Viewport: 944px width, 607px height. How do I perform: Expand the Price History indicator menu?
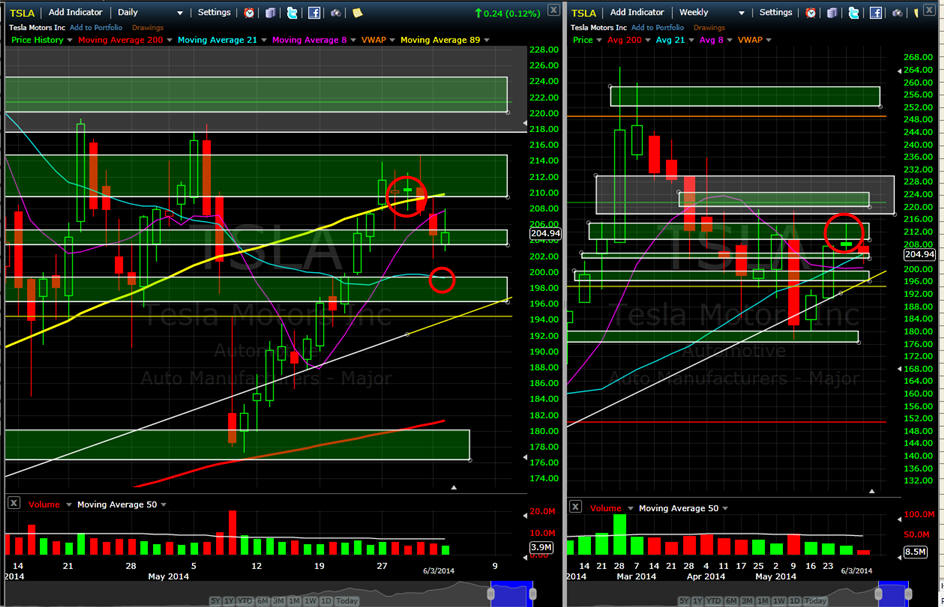pyautogui.click(x=70, y=40)
